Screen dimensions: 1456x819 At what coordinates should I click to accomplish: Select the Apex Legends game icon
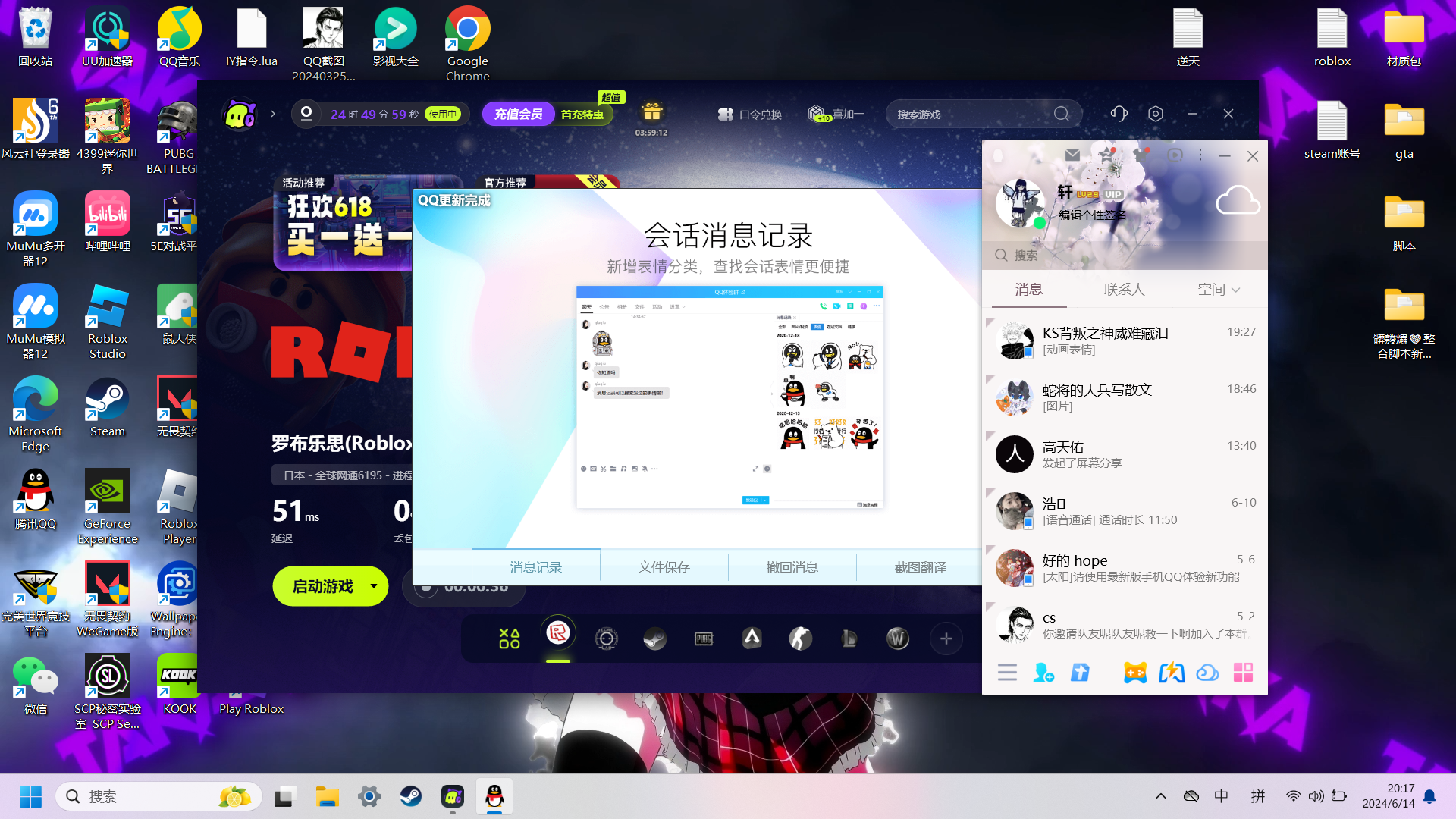click(752, 639)
